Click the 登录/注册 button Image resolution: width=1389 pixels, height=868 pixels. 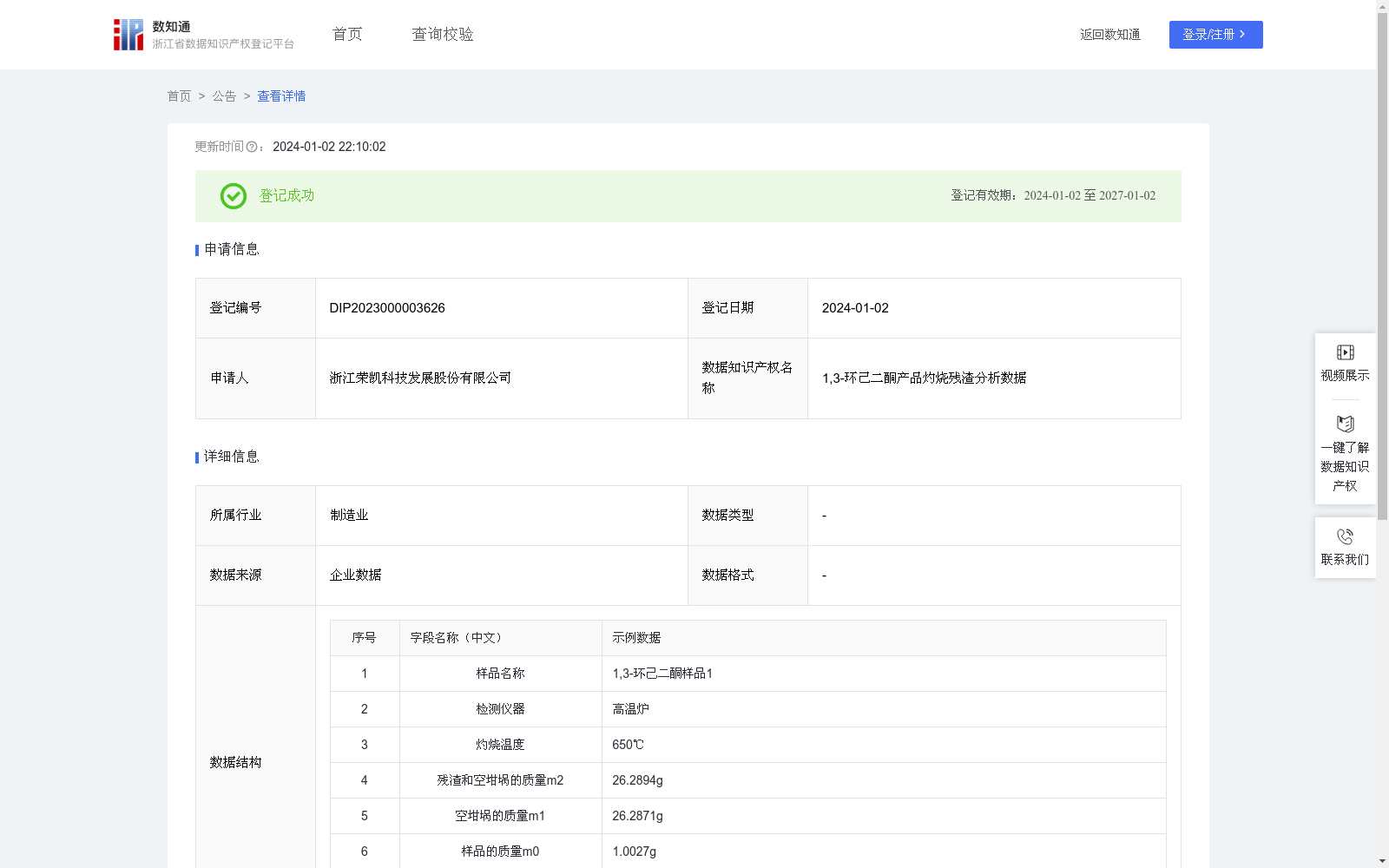coord(1215,35)
